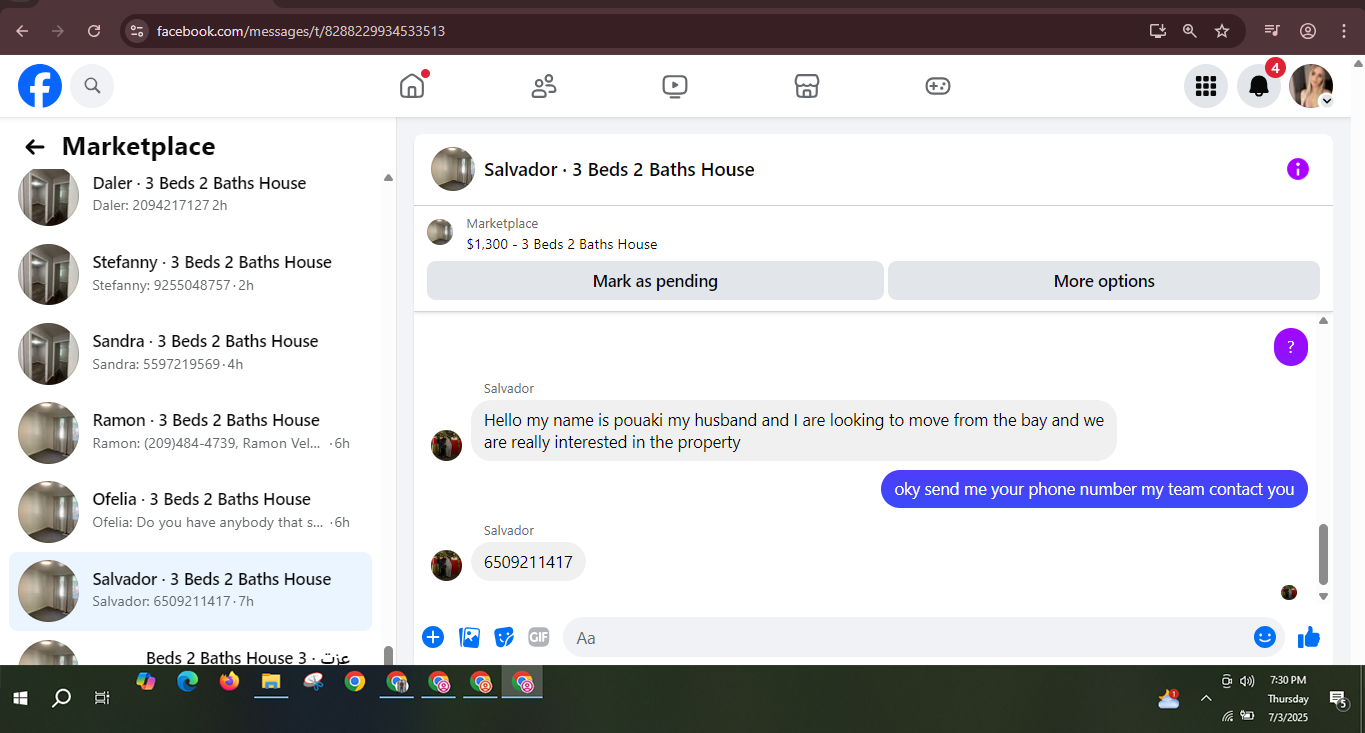Select the Salvador conversation in list
1365x733 pixels.
coord(190,590)
